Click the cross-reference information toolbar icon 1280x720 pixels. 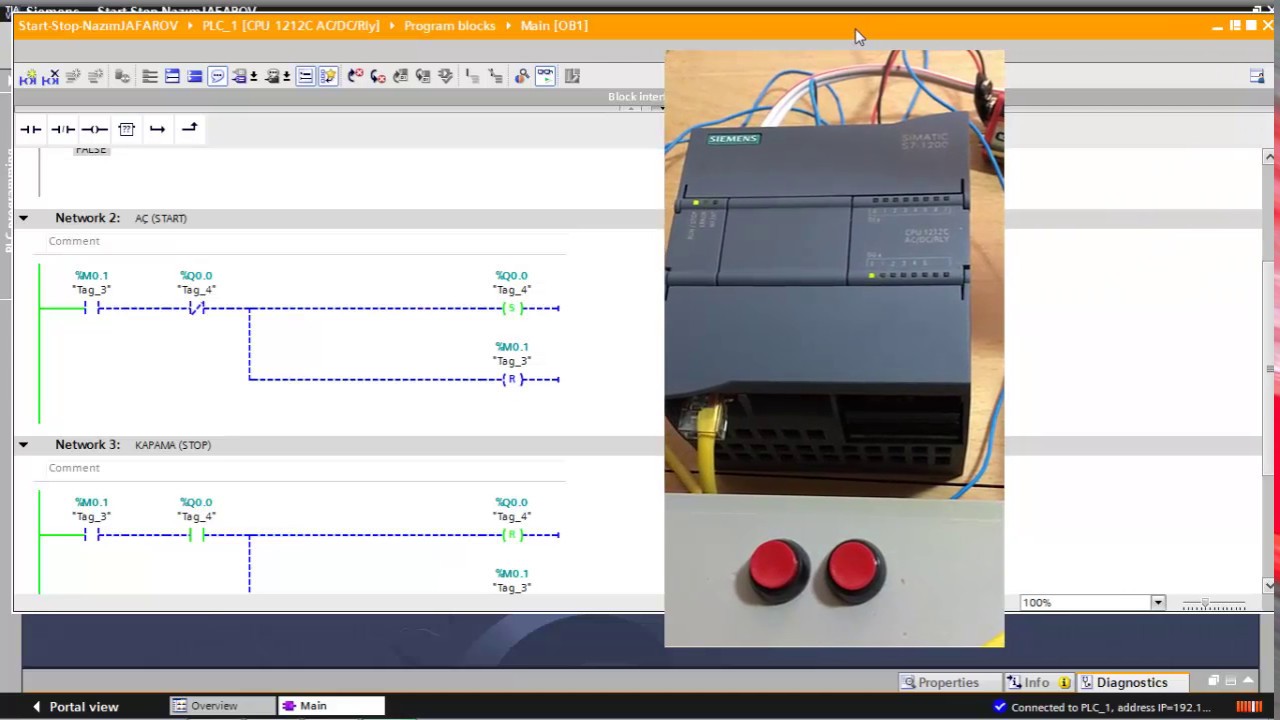(521, 76)
